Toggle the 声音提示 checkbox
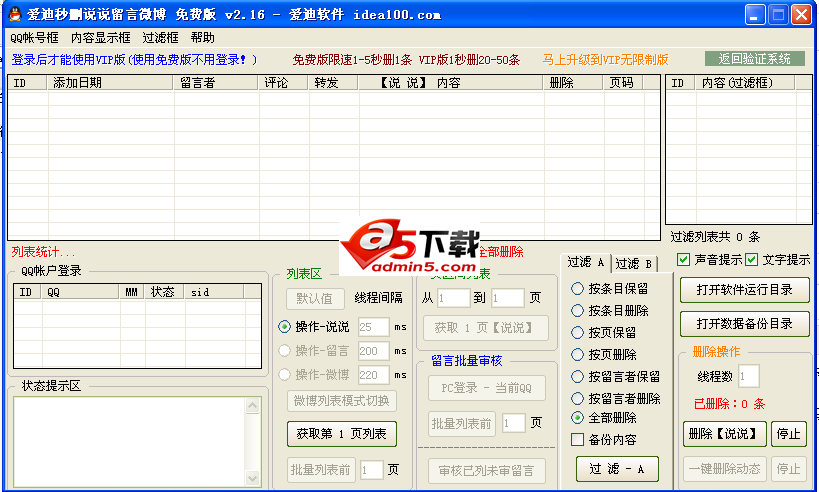Viewport: 819px width, 492px height. click(x=683, y=260)
